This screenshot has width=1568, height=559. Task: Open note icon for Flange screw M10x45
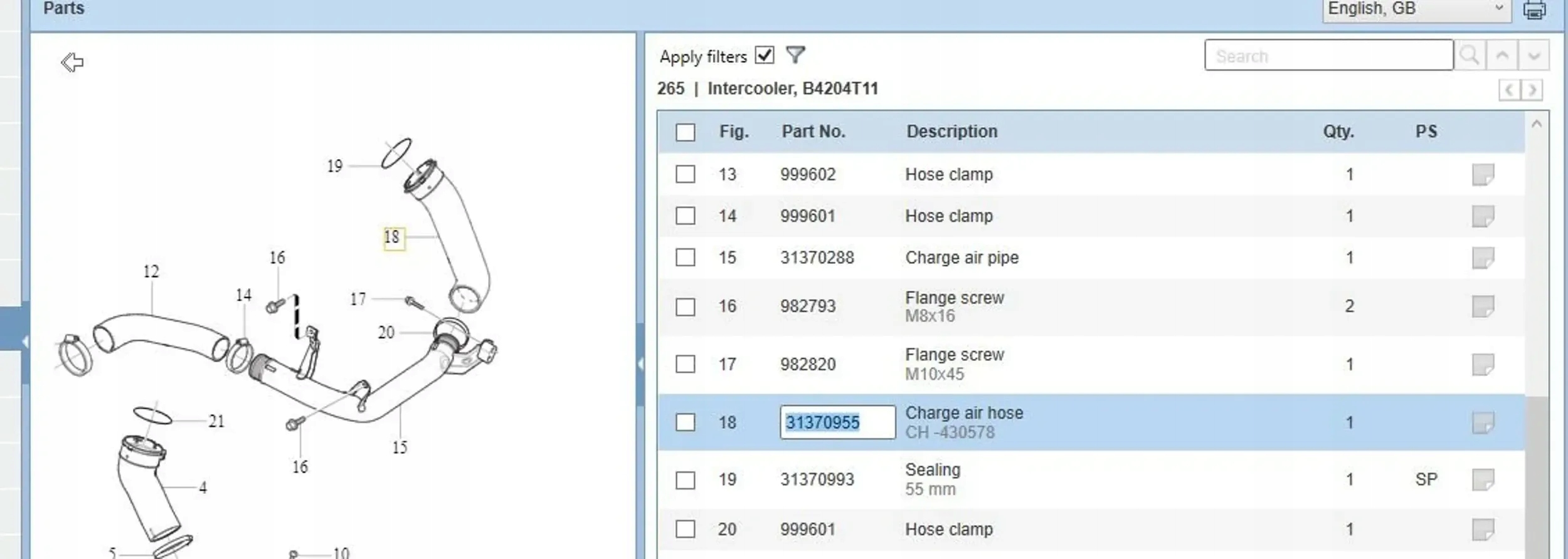tap(1483, 364)
